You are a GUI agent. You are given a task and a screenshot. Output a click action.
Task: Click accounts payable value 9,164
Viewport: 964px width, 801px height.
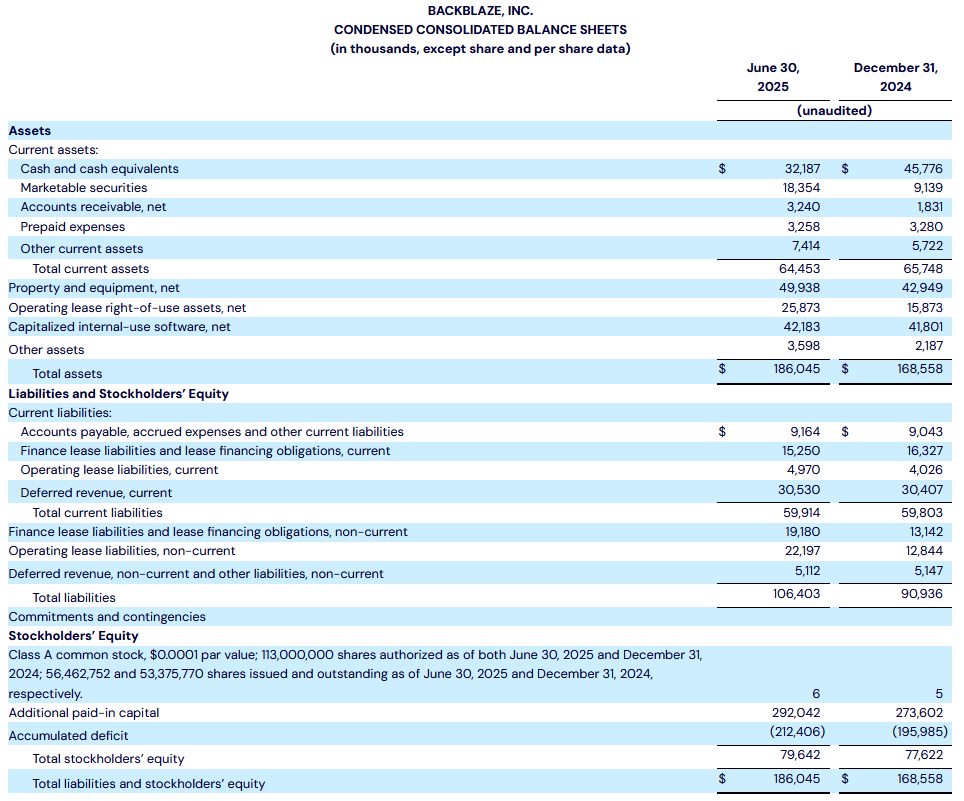pyautogui.click(x=805, y=432)
